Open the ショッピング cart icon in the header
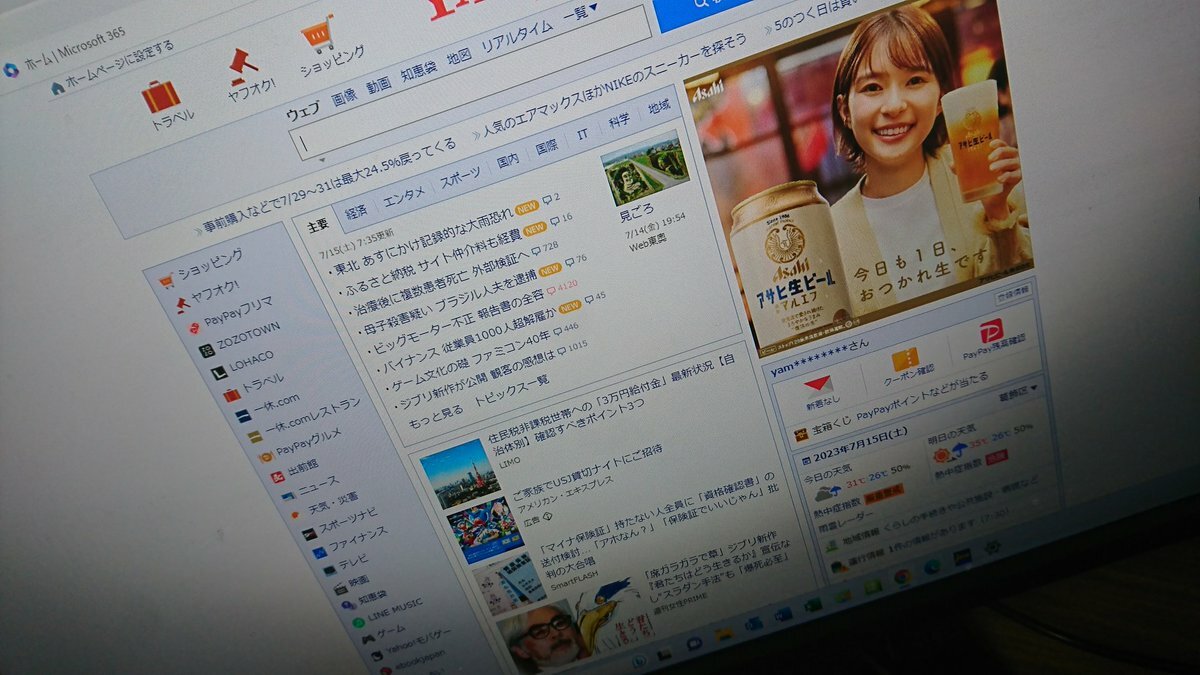The height and width of the screenshot is (675, 1200). pos(318,35)
